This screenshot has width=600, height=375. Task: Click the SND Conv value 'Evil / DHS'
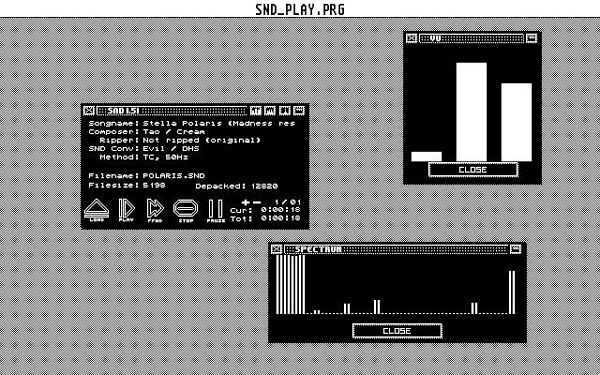click(171, 148)
